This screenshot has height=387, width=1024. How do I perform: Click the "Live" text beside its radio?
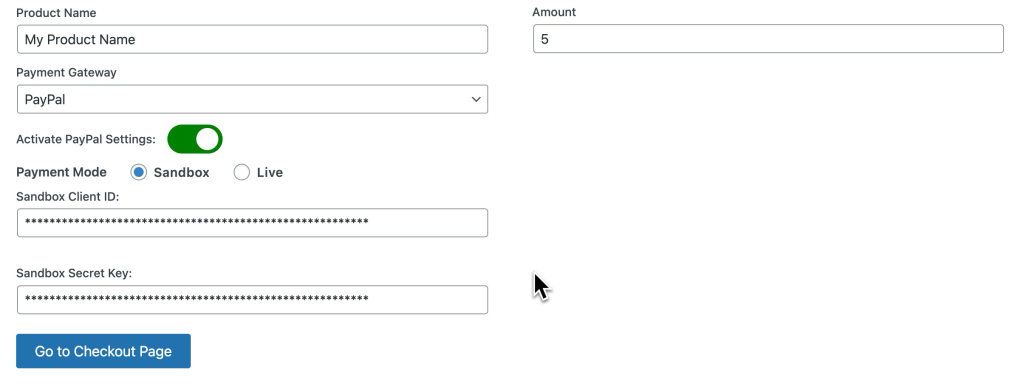(x=270, y=172)
